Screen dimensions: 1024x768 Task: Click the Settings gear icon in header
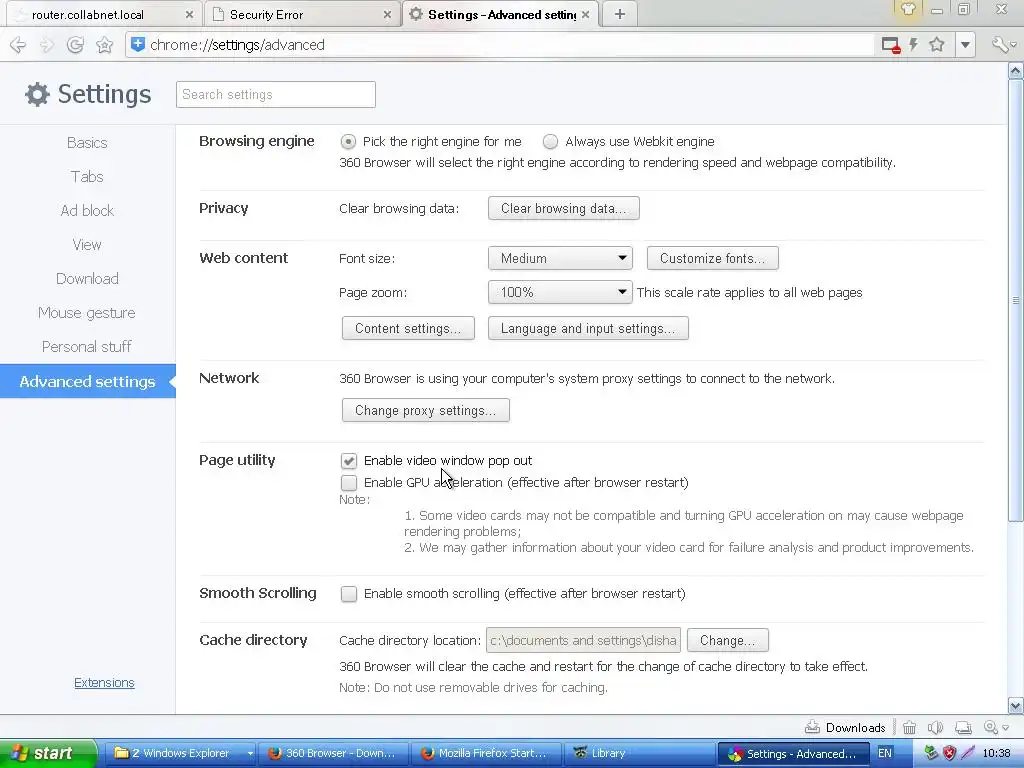[37, 95]
